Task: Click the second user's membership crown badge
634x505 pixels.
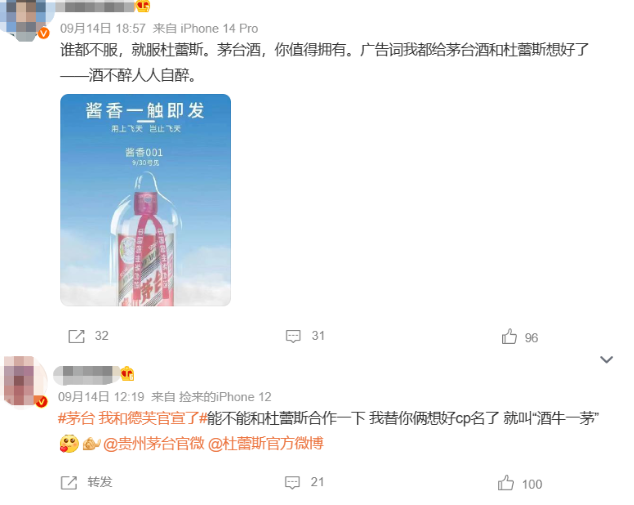Action: coord(127,374)
